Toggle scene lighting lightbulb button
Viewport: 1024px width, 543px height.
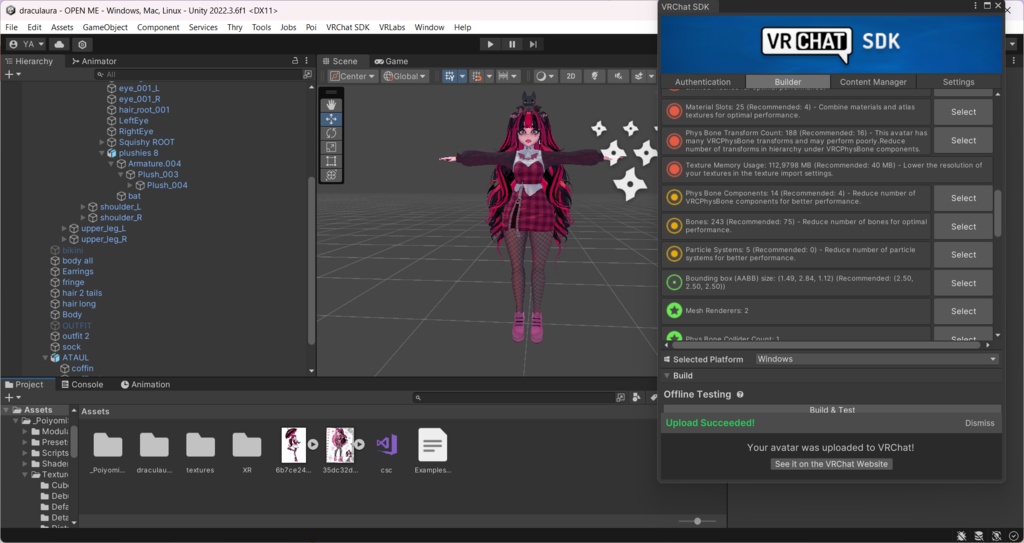[x=594, y=76]
